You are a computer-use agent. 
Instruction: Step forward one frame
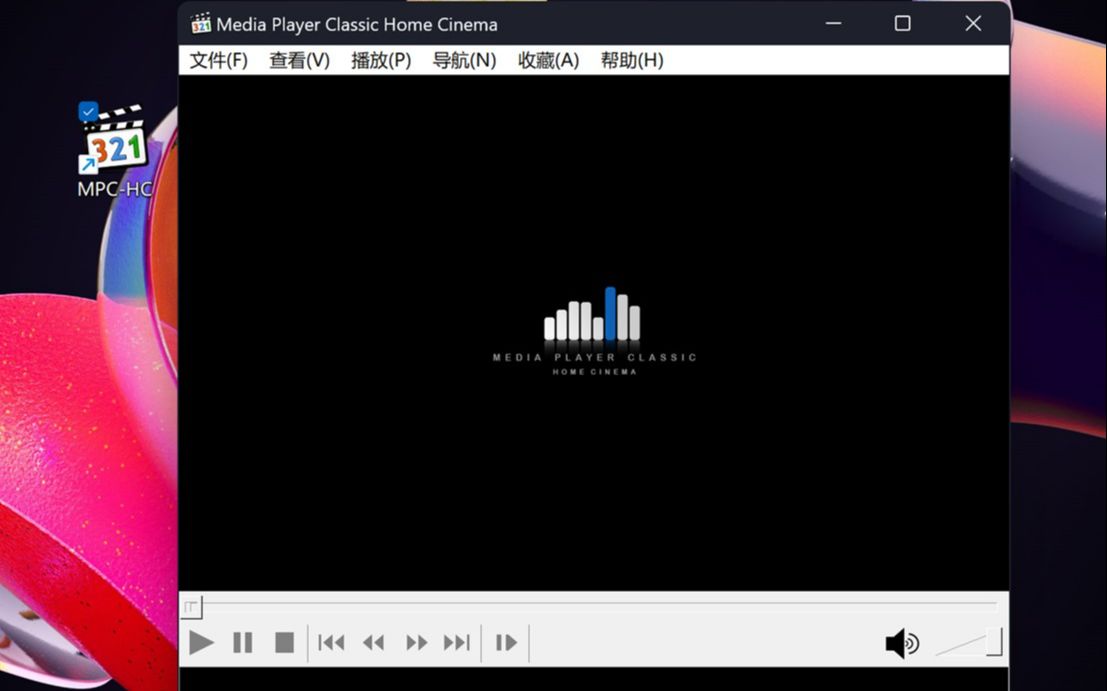505,643
